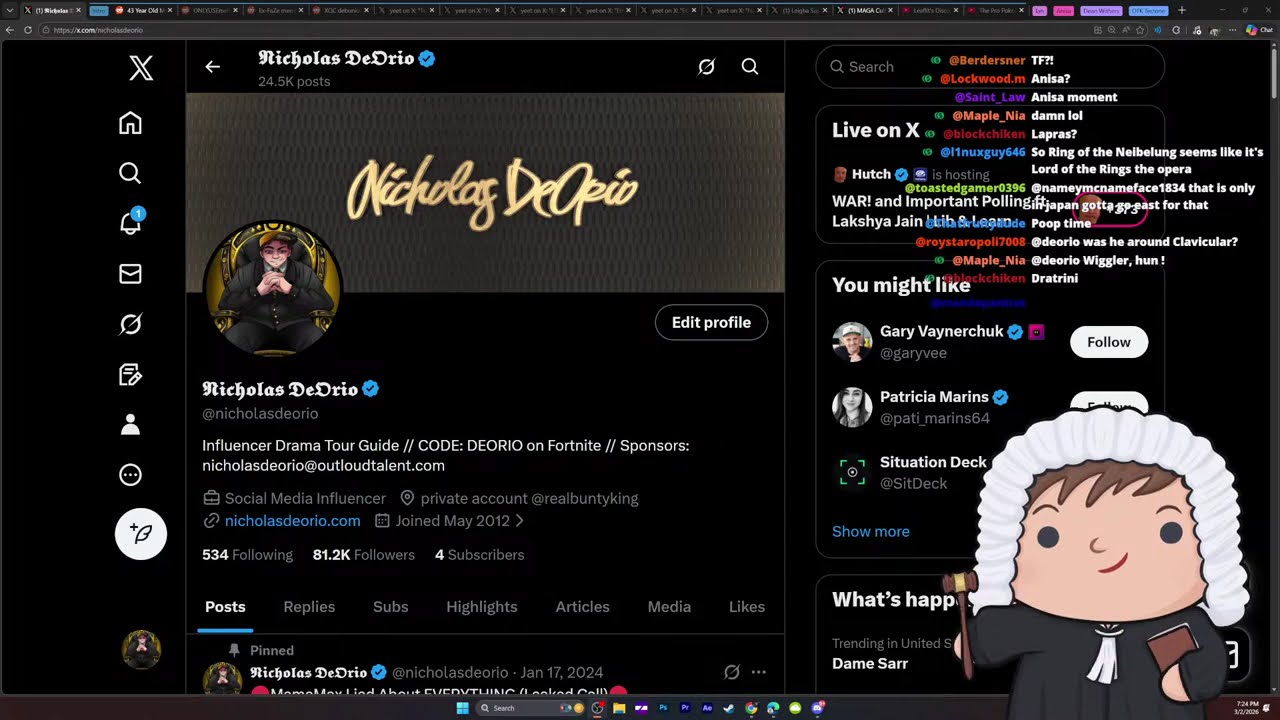Open Messages envelope icon
This screenshot has width=1280, height=720.
pyautogui.click(x=130, y=274)
